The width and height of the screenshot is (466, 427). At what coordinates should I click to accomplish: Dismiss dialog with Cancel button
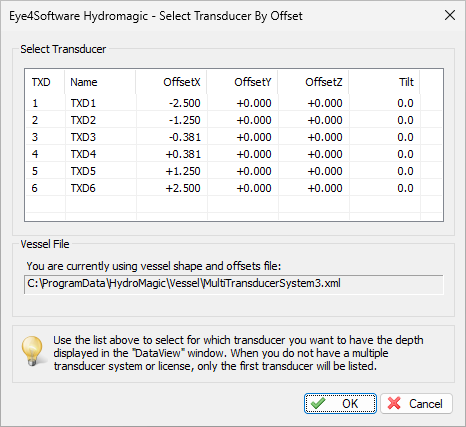416,403
